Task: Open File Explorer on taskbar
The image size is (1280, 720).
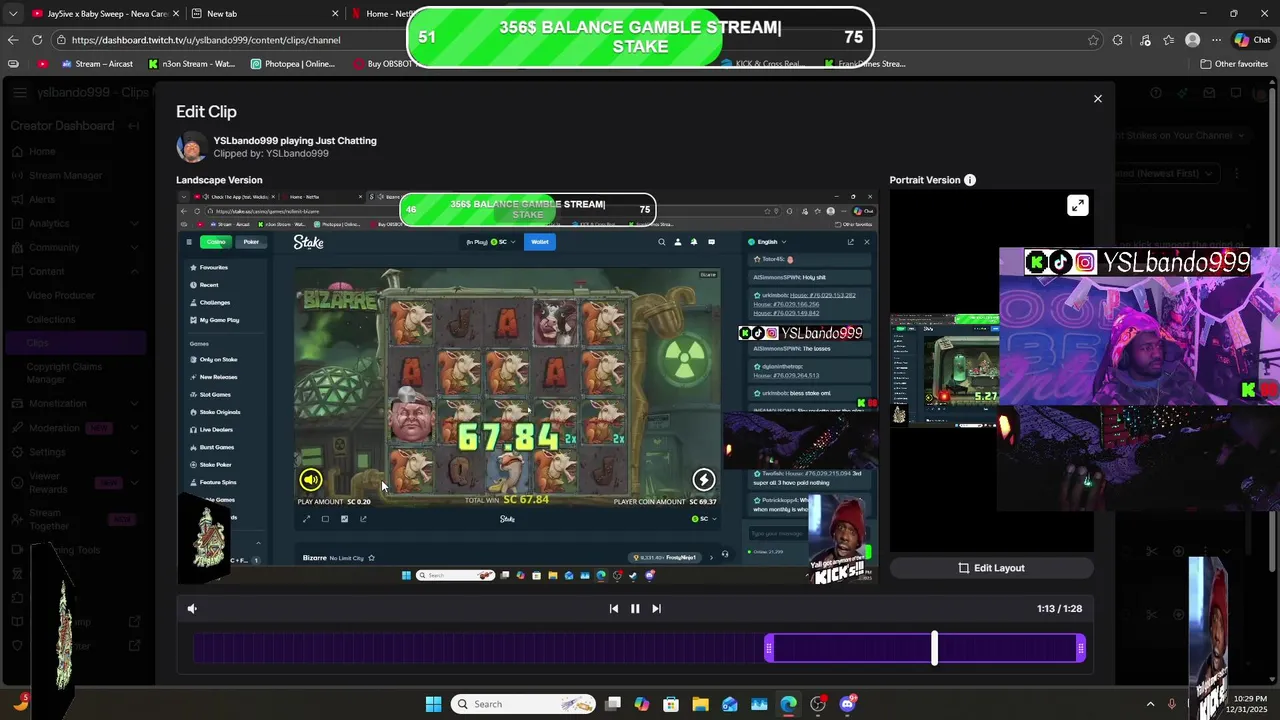Action: (700, 704)
